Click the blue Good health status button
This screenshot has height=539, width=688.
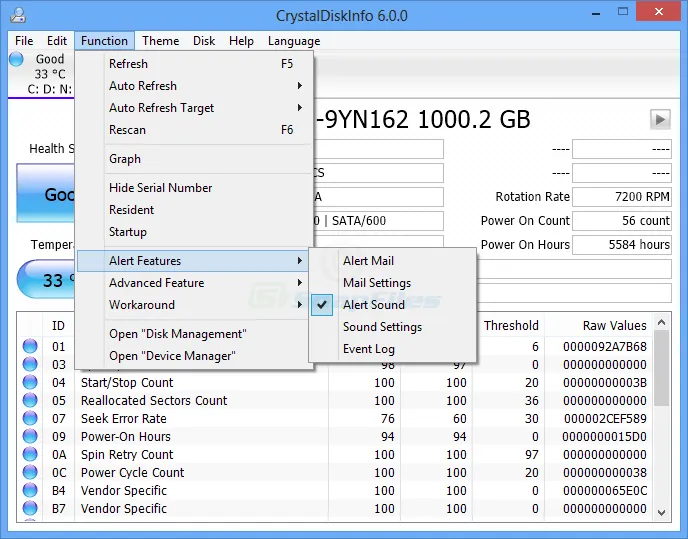(x=46, y=194)
